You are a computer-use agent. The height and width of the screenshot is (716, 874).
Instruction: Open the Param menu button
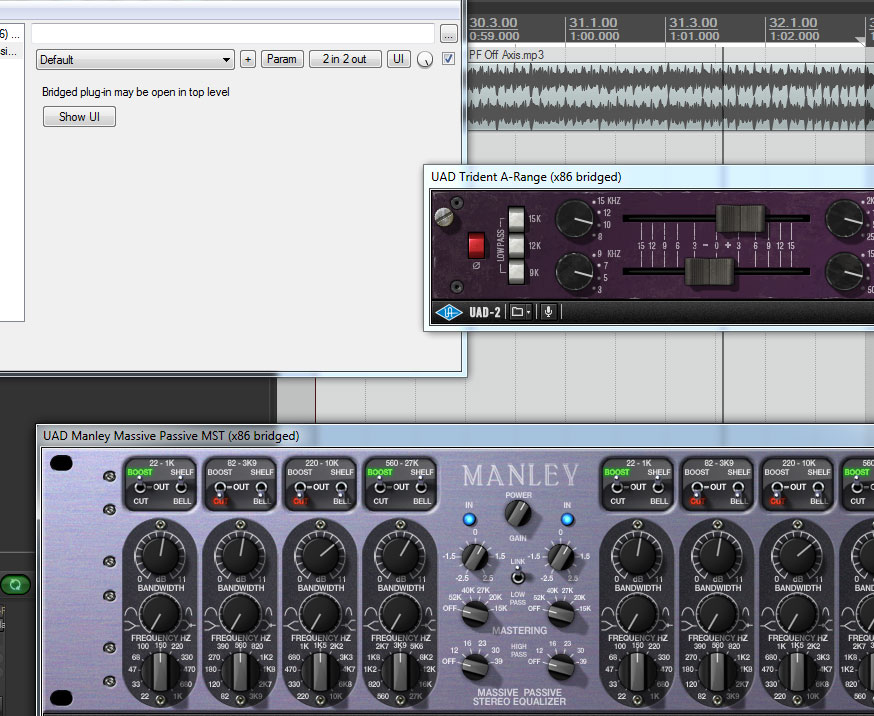pyautogui.click(x=282, y=59)
